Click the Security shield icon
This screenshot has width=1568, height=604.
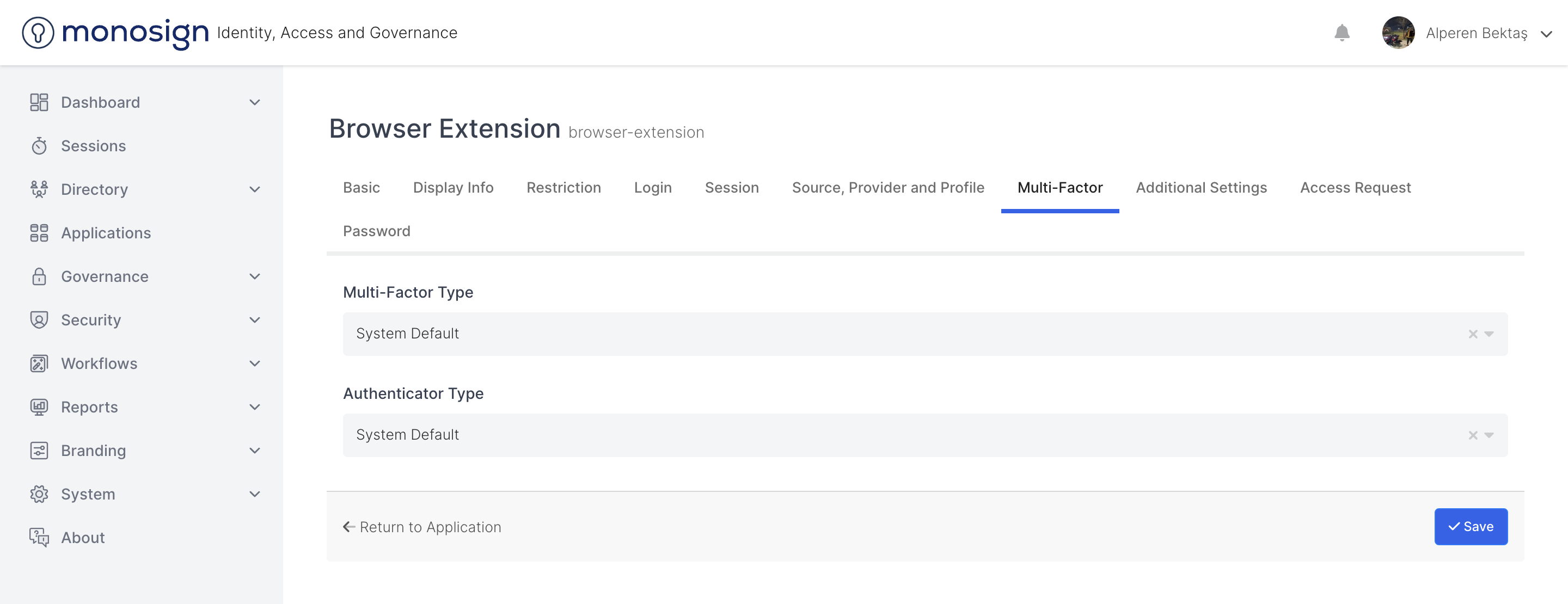[x=39, y=320]
